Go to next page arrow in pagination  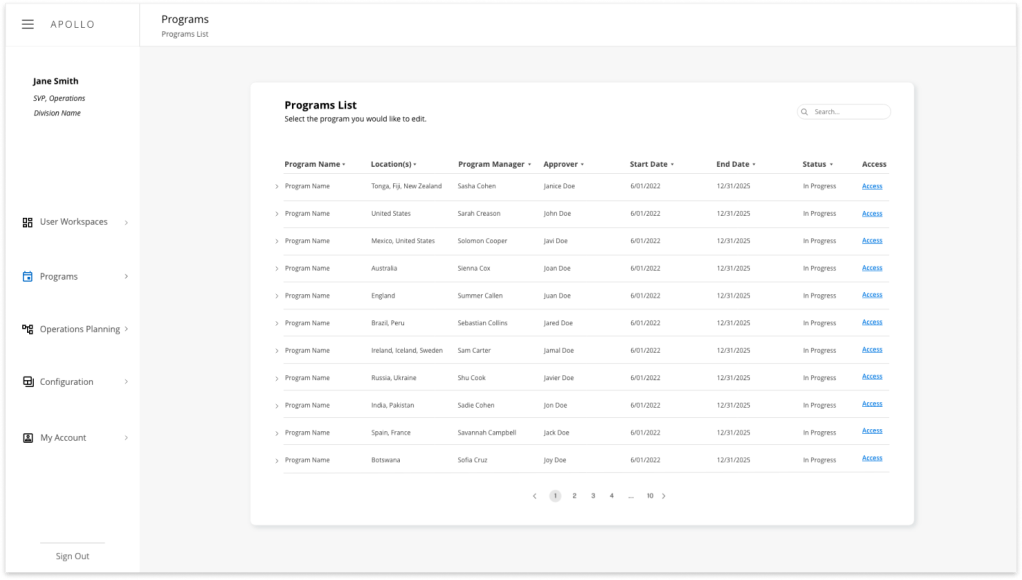pyautogui.click(x=664, y=496)
